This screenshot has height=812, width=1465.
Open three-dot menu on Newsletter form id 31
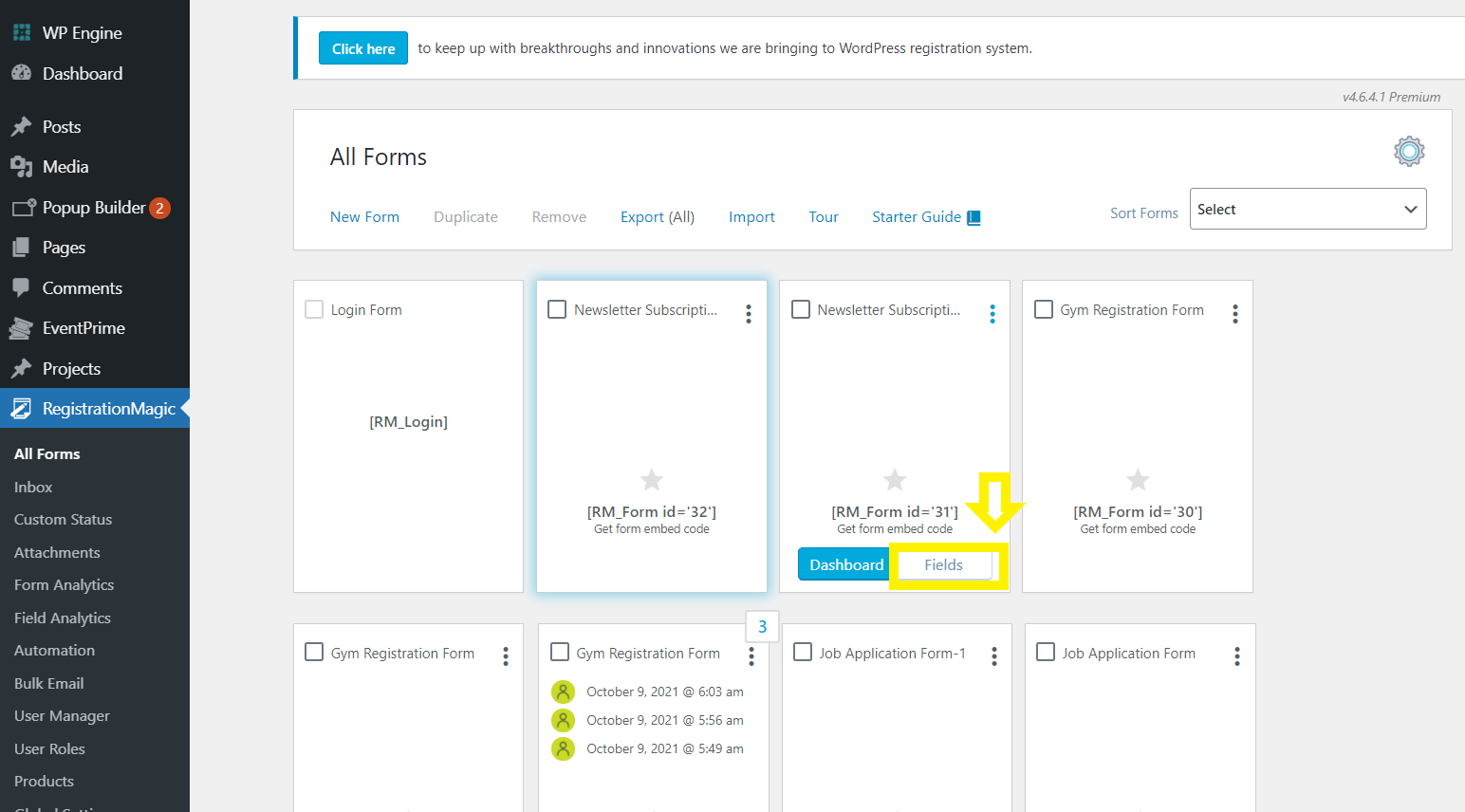[992, 314]
